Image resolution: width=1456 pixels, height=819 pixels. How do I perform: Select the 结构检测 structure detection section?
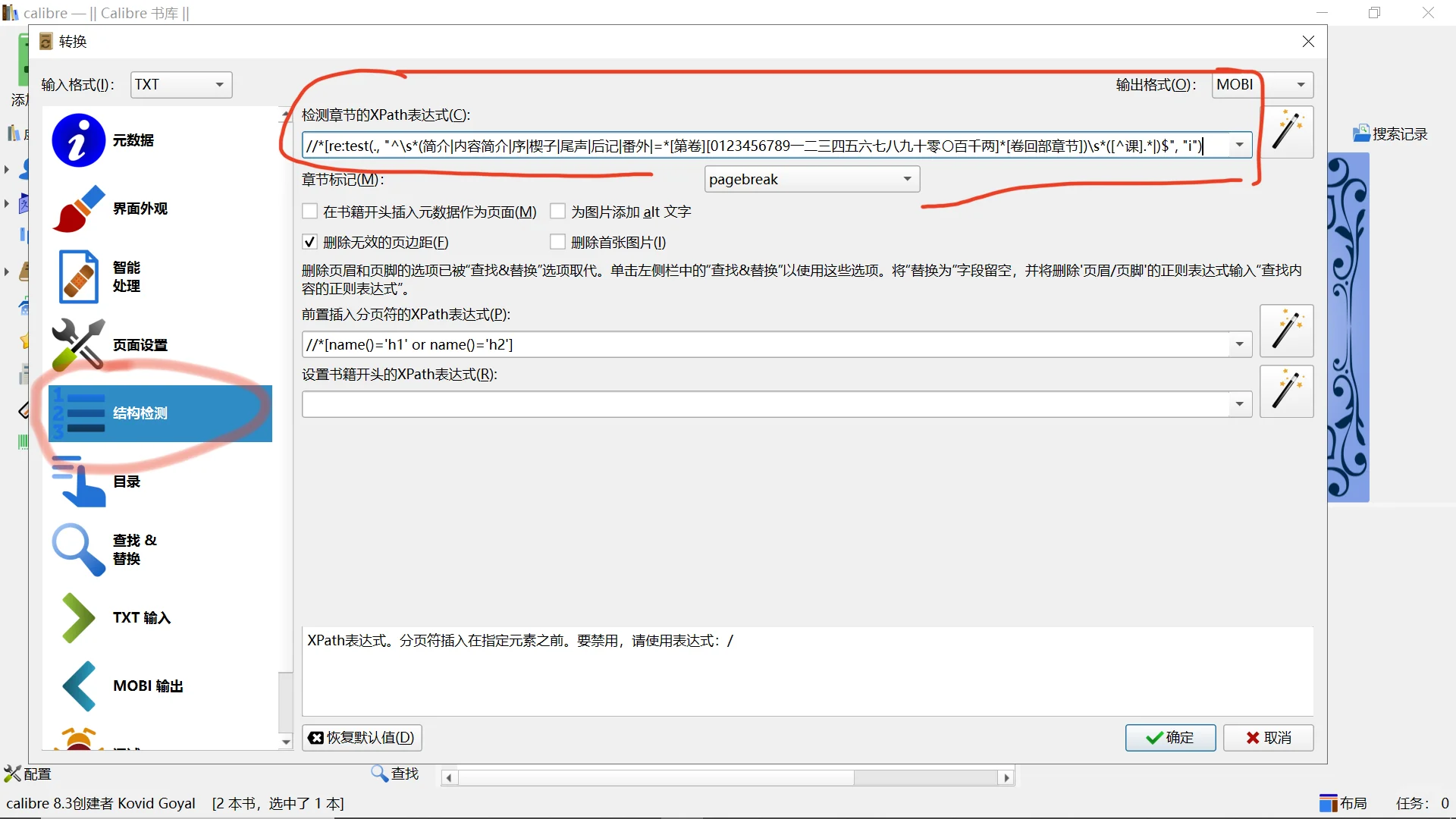pos(160,413)
